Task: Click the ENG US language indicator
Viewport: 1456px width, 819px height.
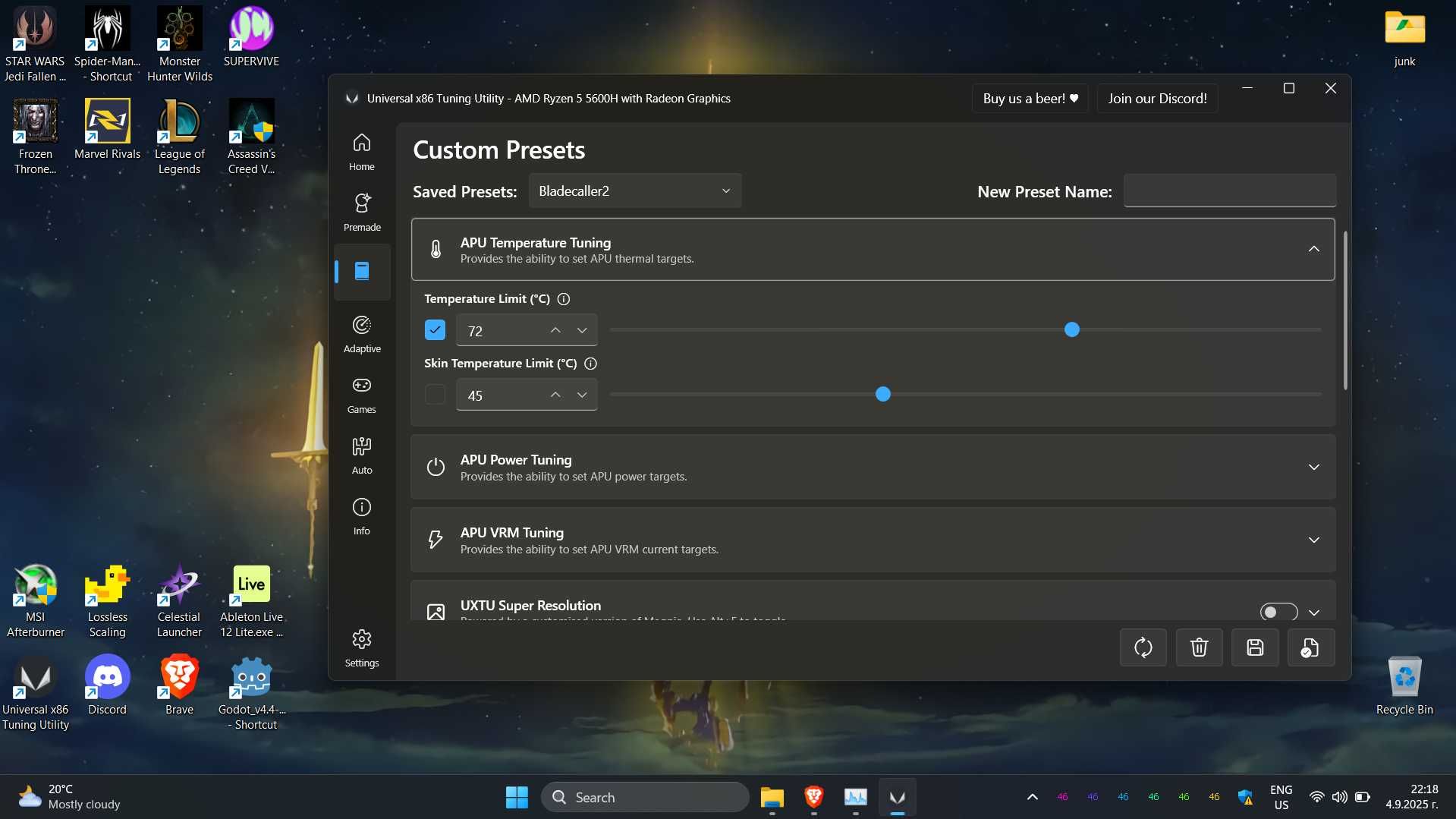Action: (x=1281, y=797)
